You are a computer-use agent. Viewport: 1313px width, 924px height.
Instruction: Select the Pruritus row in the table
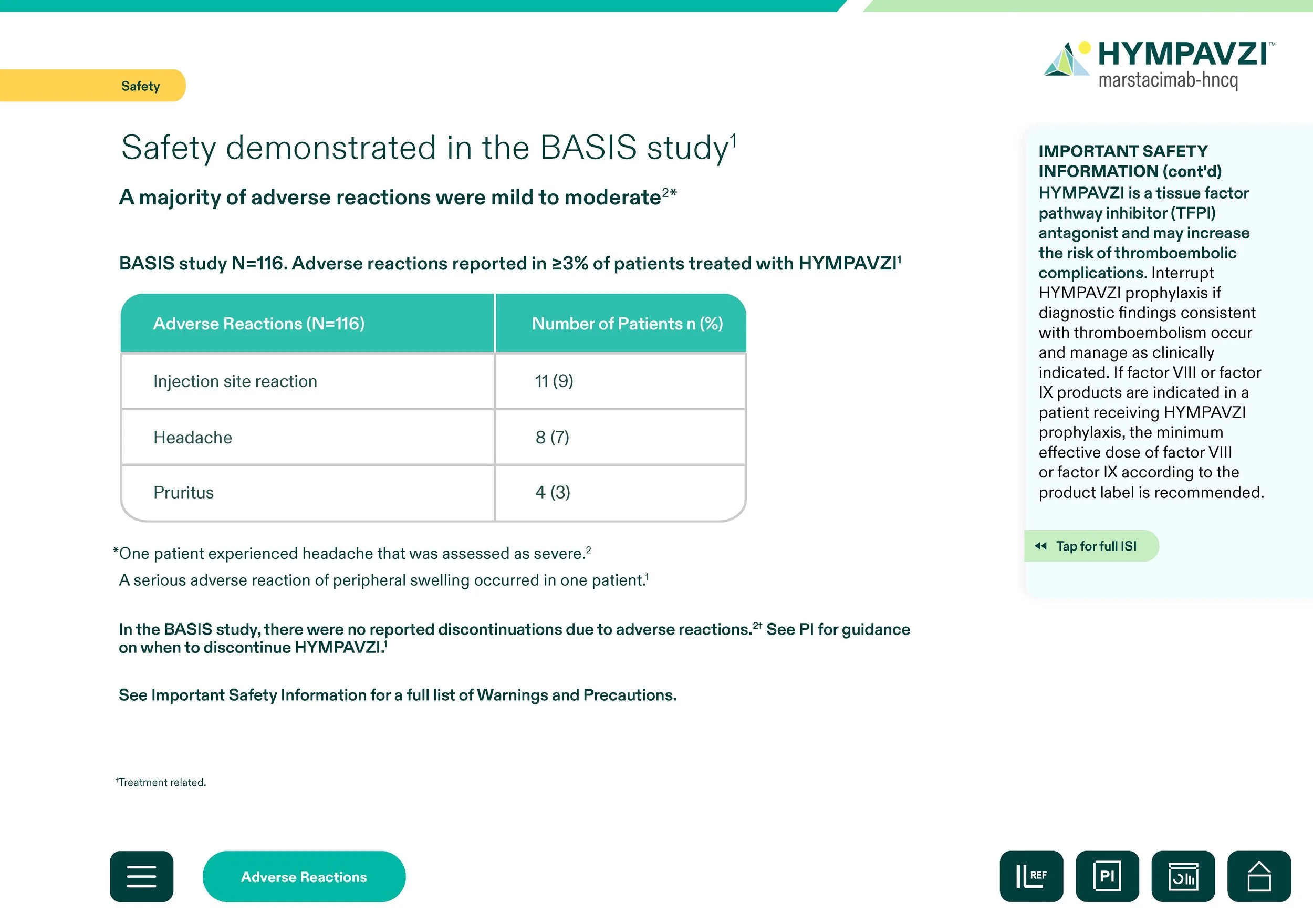click(x=184, y=493)
